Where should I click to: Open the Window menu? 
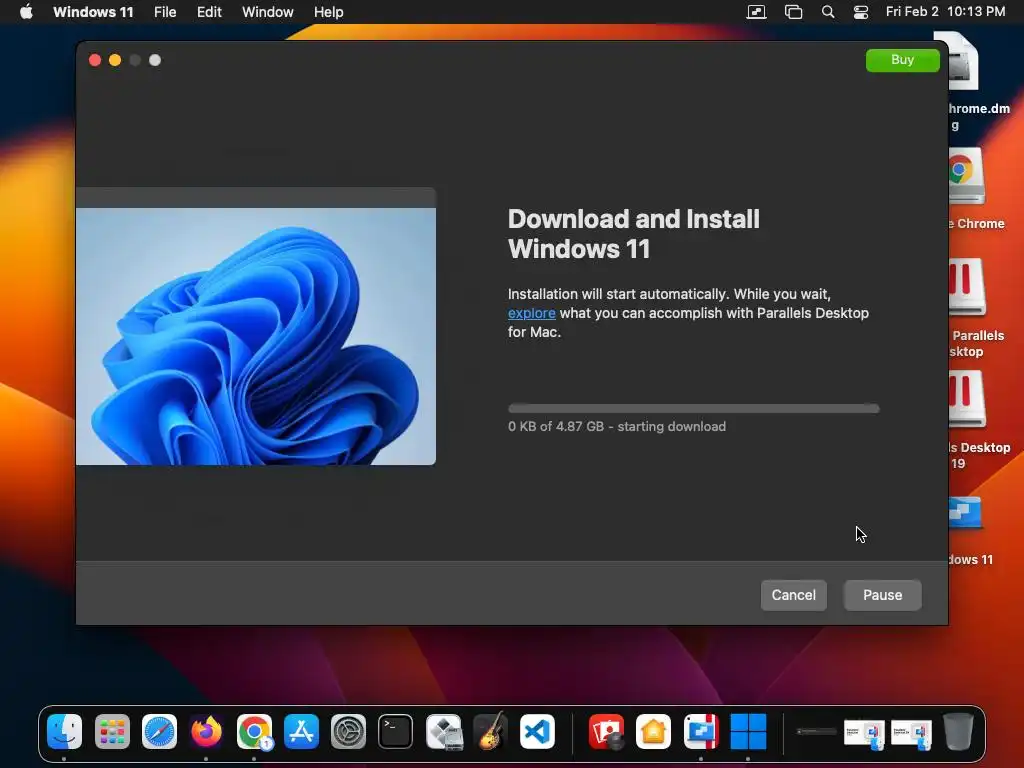click(x=268, y=12)
